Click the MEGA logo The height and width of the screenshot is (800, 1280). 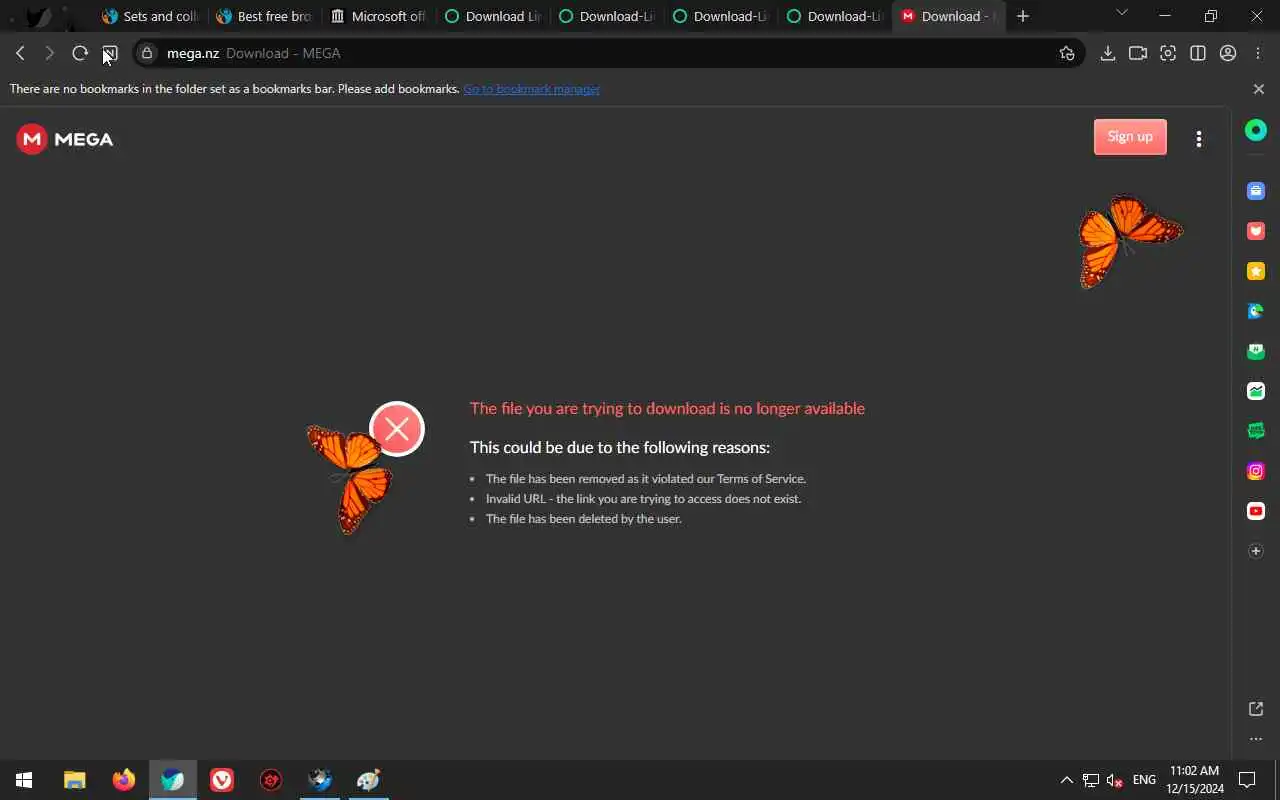tap(65, 139)
